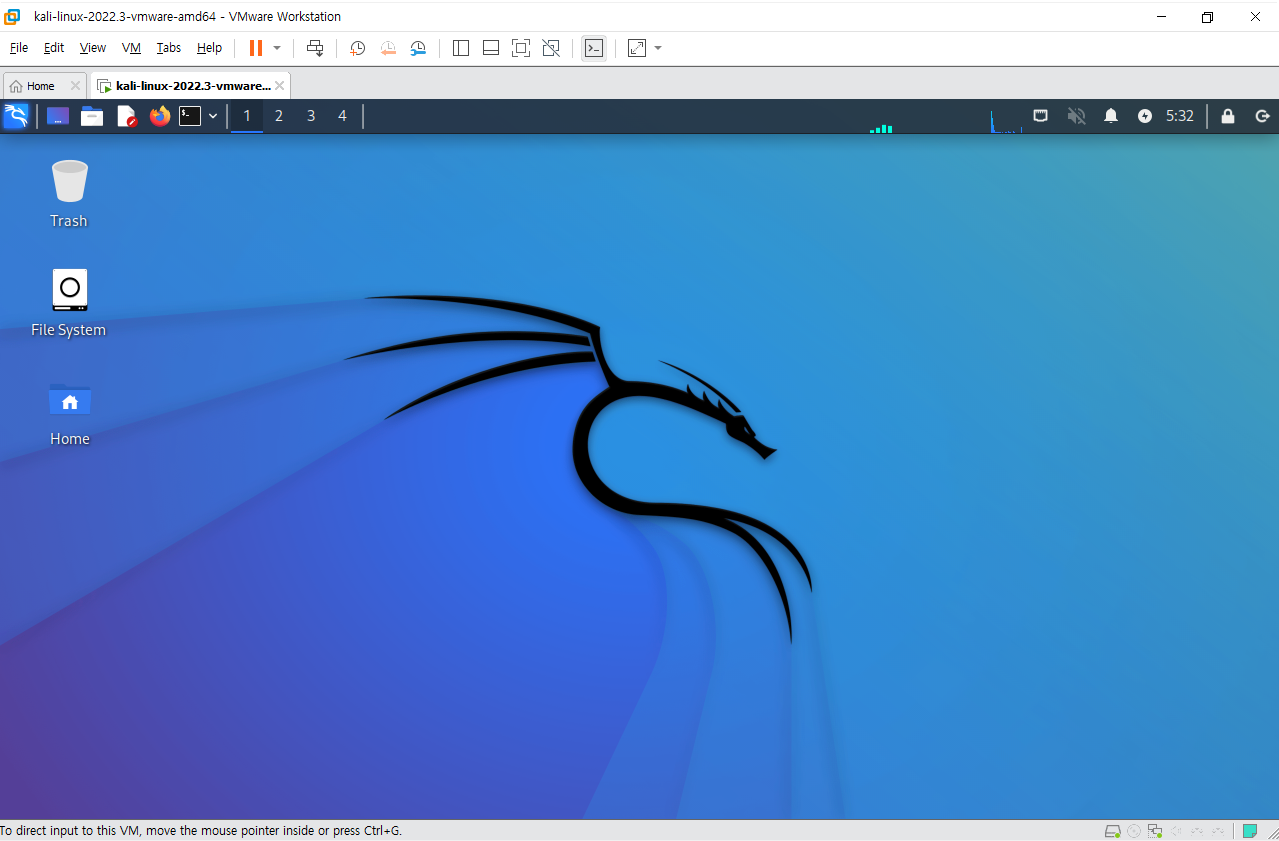Suspend the VM with the pause button
Screen dimensions: 1279x841
(x=256, y=48)
